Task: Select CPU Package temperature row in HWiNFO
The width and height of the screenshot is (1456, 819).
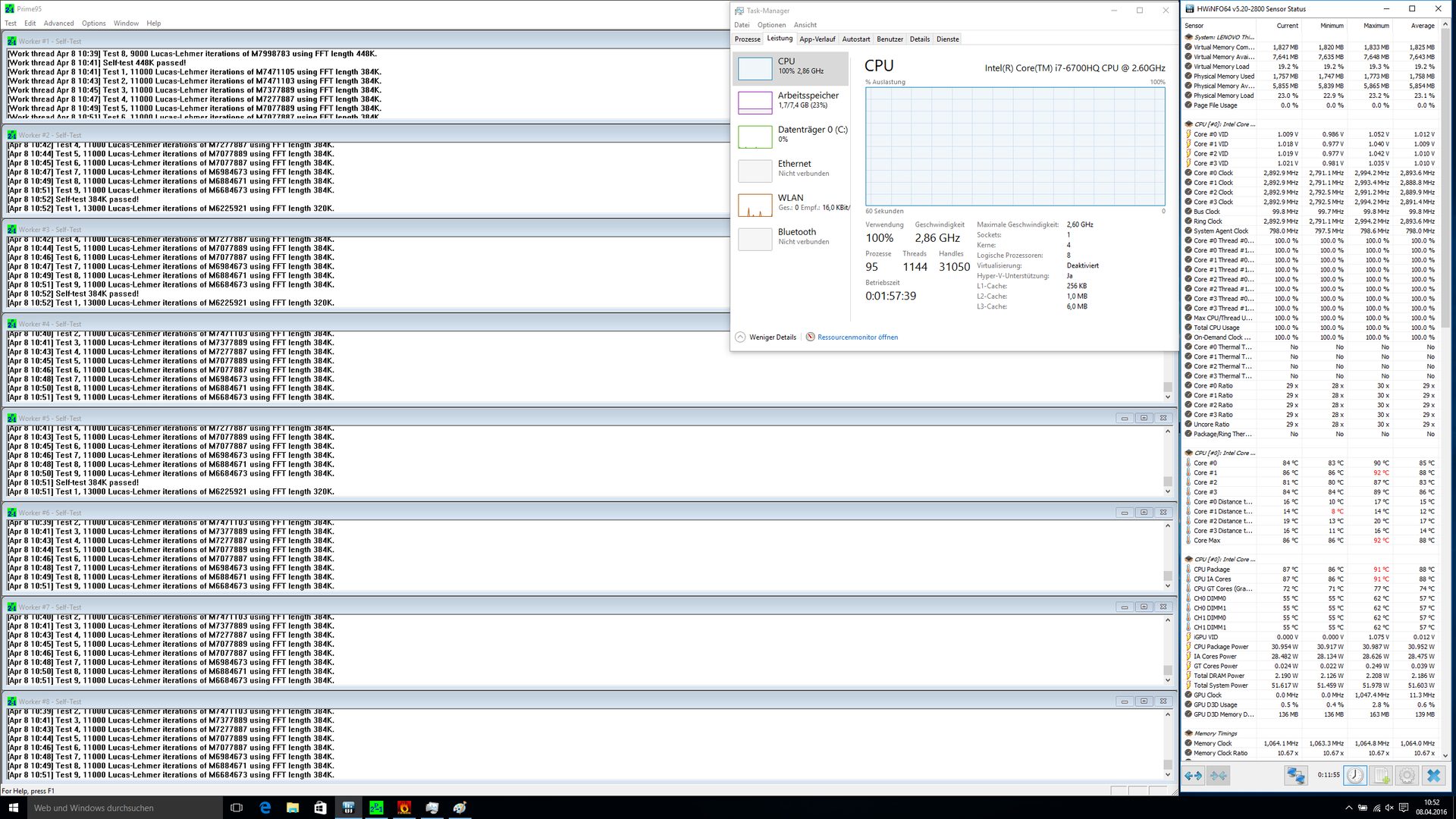Action: (1310, 569)
